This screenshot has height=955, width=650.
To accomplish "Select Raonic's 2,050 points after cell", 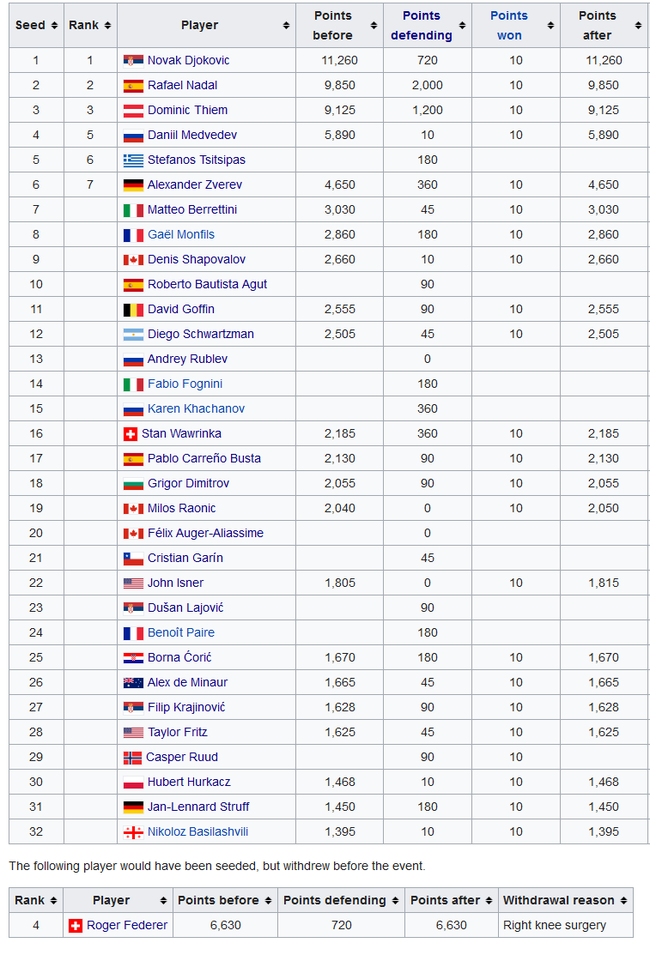I will [x=603, y=509].
